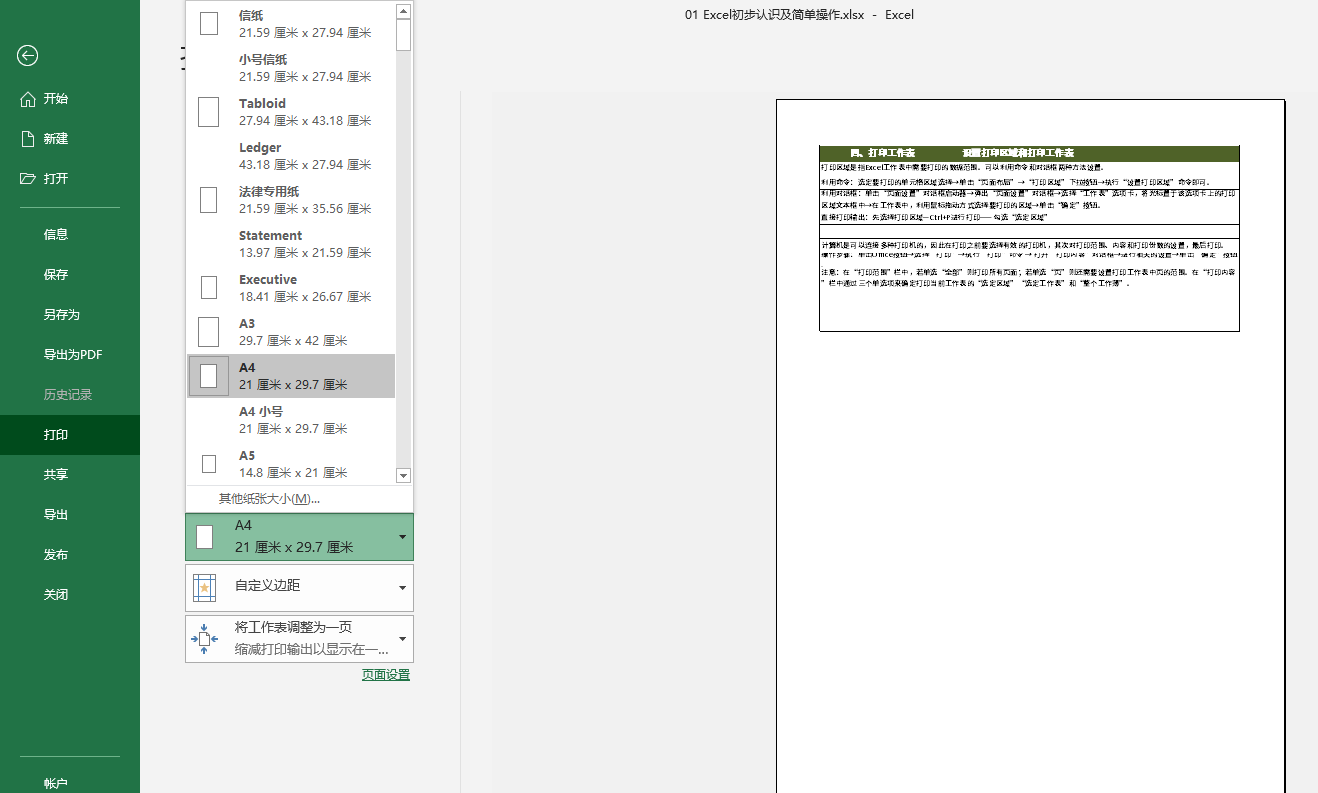
Task: Click the 开始 home icon
Action: (x=28, y=99)
